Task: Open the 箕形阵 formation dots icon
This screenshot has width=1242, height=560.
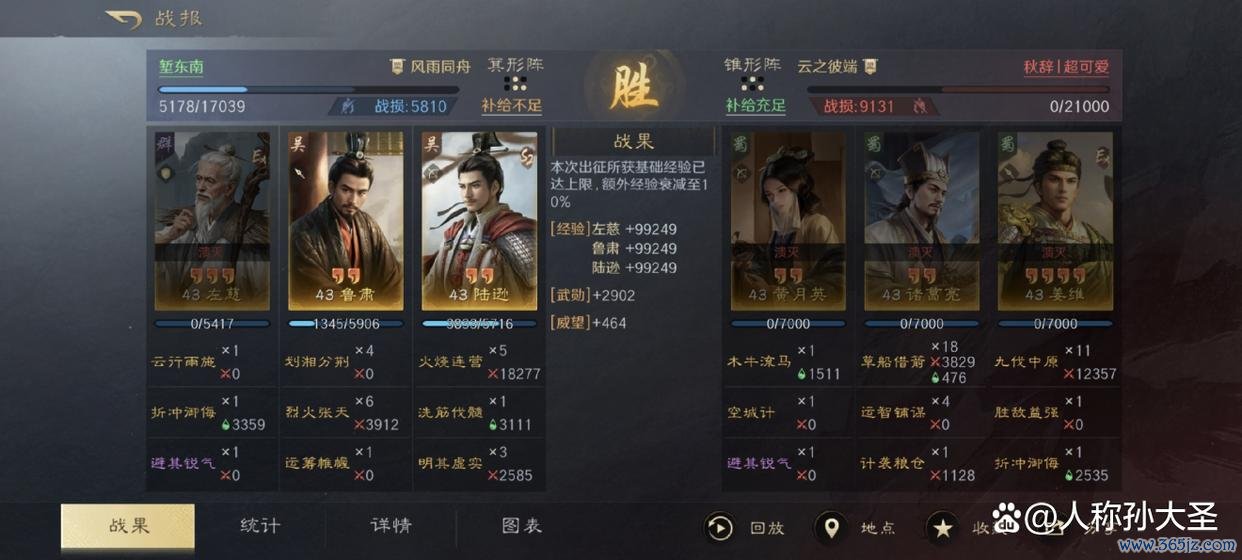Action: point(515,84)
